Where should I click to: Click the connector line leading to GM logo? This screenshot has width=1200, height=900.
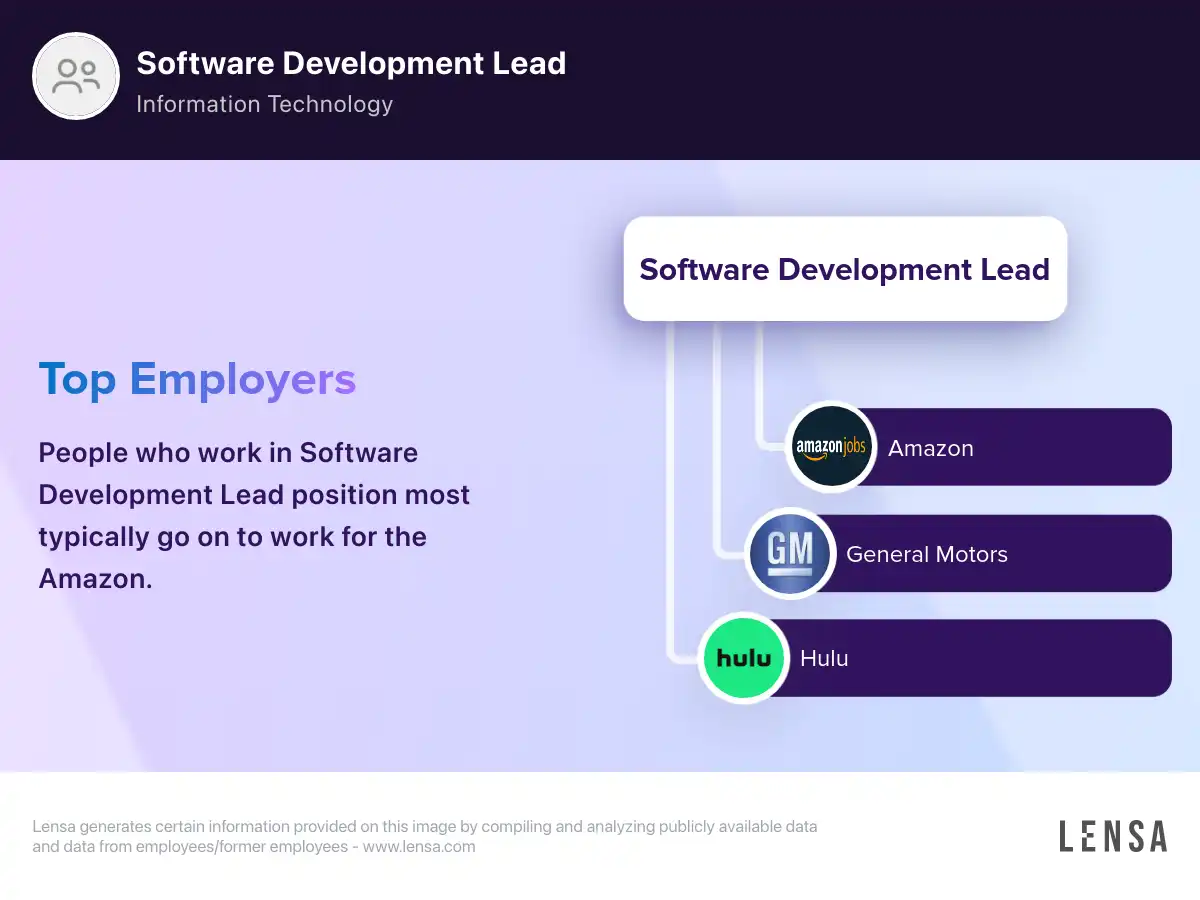click(x=717, y=450)
